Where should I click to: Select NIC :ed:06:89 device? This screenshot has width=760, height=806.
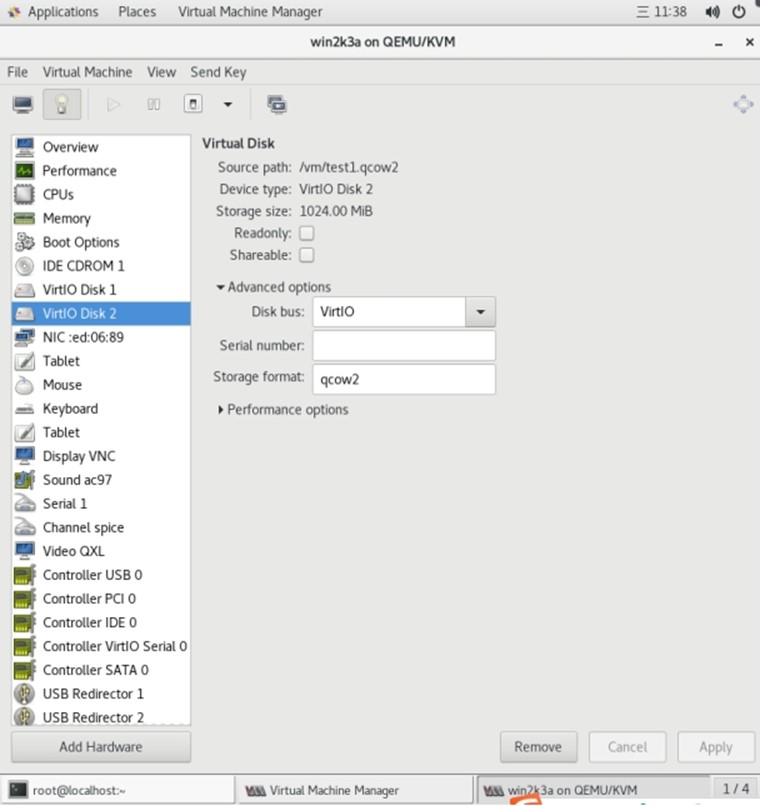[101, 337]
